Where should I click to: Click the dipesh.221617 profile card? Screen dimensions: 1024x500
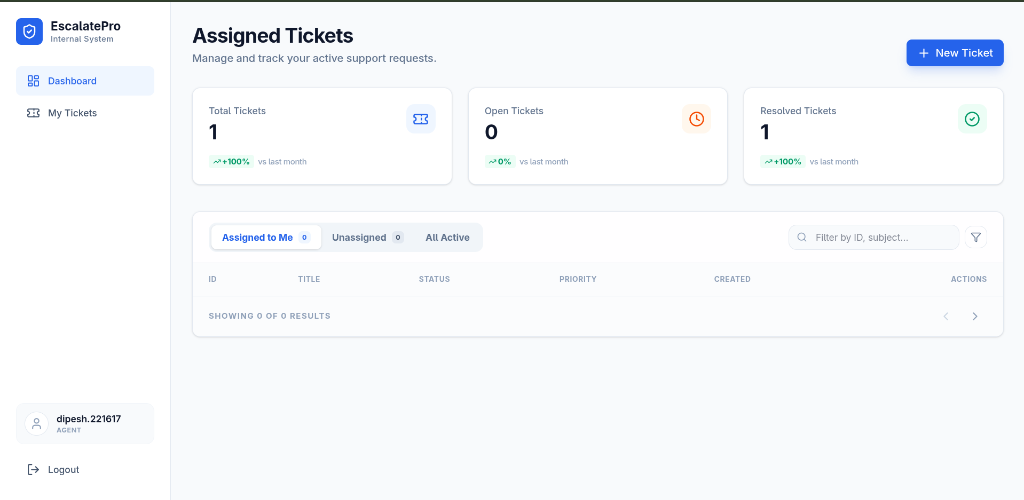coord(85,423)
